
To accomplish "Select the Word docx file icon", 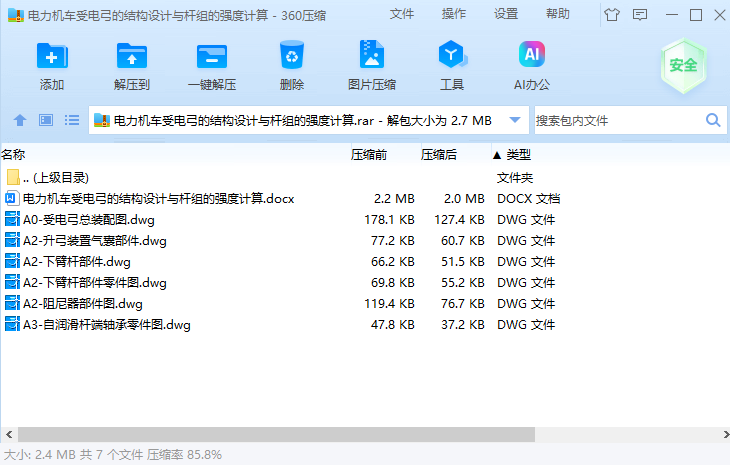I will (12, 199).
